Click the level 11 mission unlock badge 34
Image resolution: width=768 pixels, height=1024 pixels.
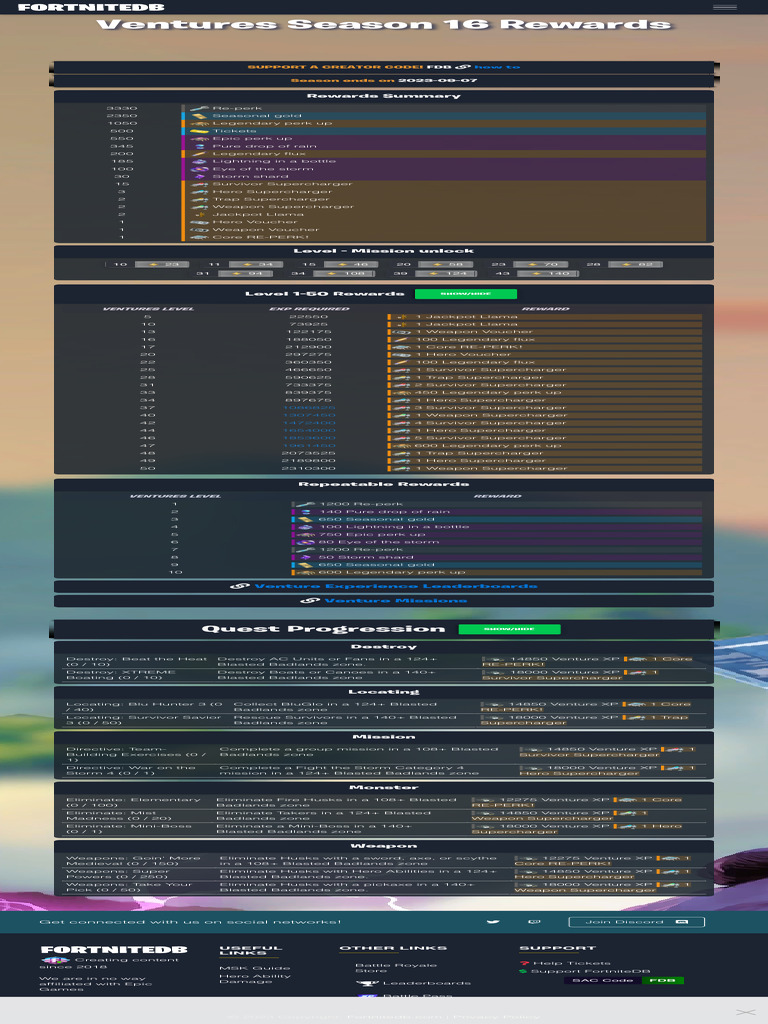(x=256, y=264)
